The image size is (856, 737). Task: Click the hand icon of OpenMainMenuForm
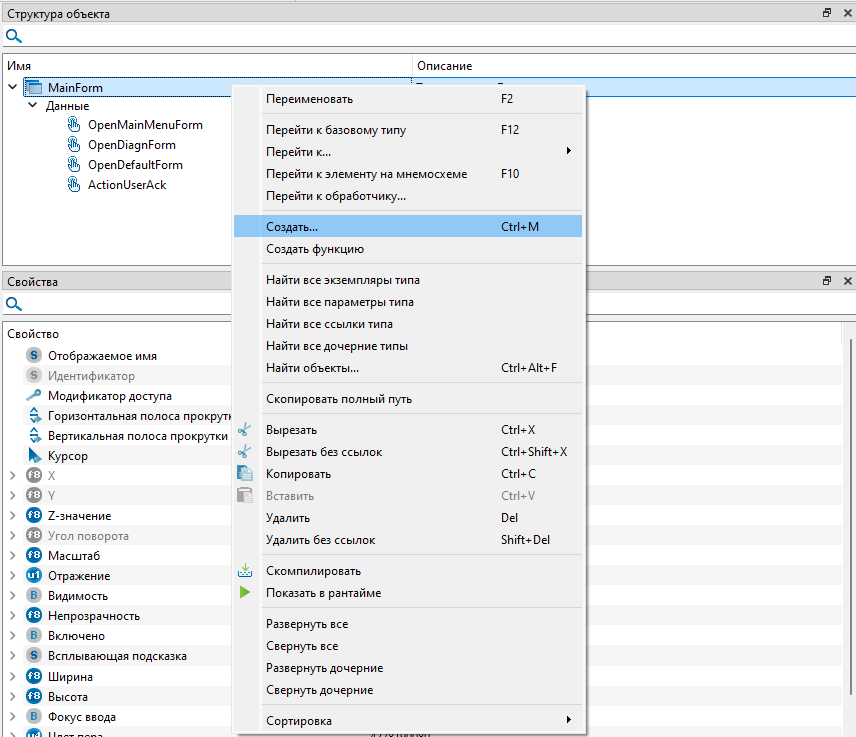(73, 125)
